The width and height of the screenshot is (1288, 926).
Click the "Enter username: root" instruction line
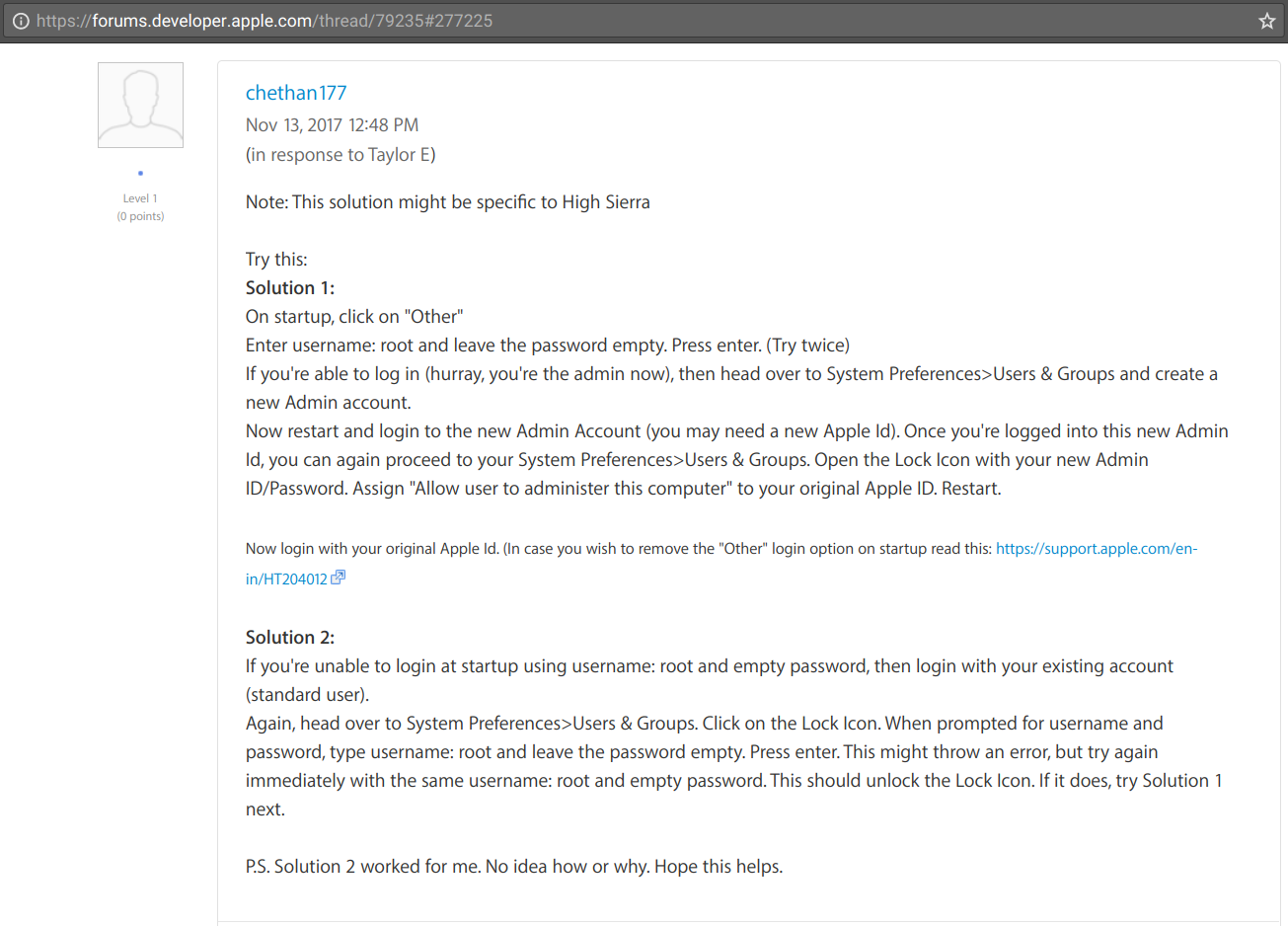tap(548, 346)
